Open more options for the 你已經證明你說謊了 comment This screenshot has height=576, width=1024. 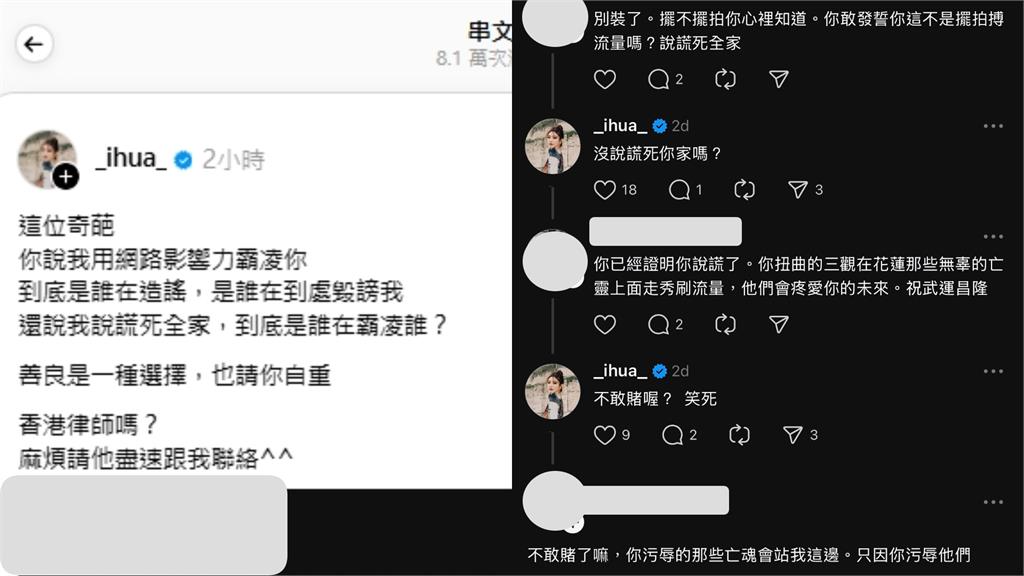[x=993, y=236]
